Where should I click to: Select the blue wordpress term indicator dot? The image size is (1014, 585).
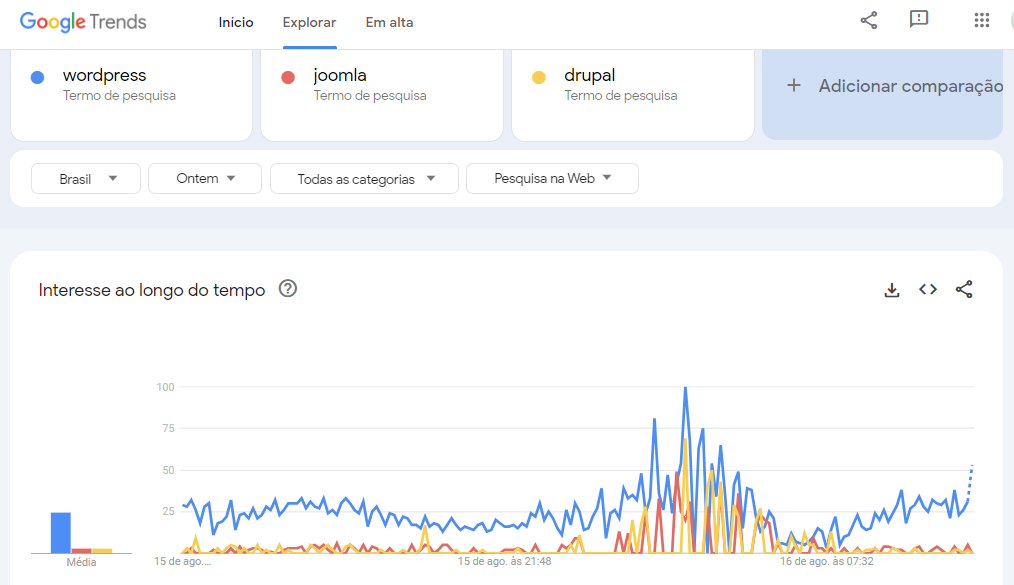[37, 76]
